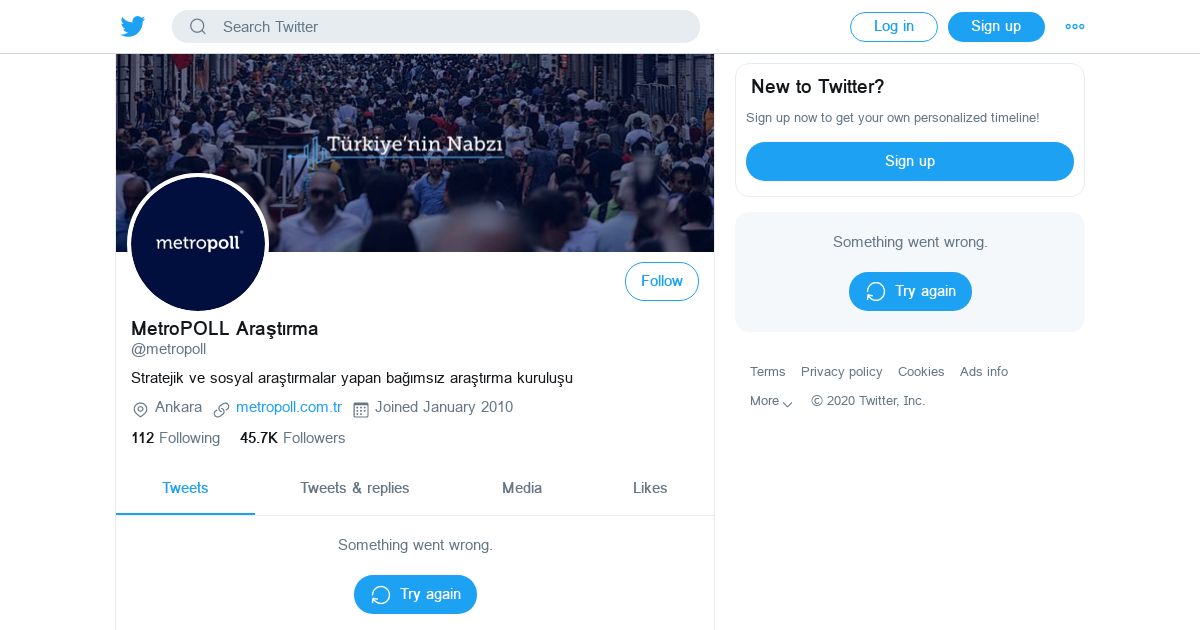This screenshot has height=630, width=1200.
Task: Click the calendar icon next to Joined date
Action: (361, 409)
